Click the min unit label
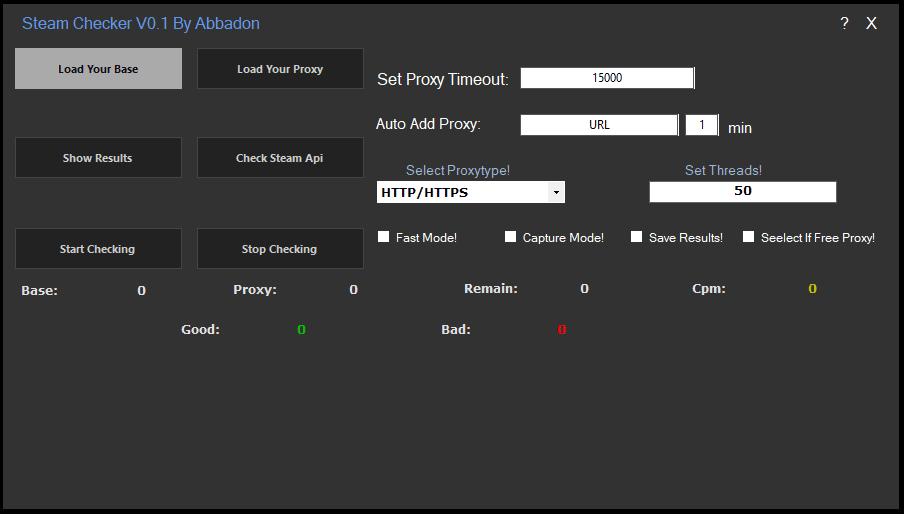This screenshot has width=904, height=514. click(x=740, y=128)
